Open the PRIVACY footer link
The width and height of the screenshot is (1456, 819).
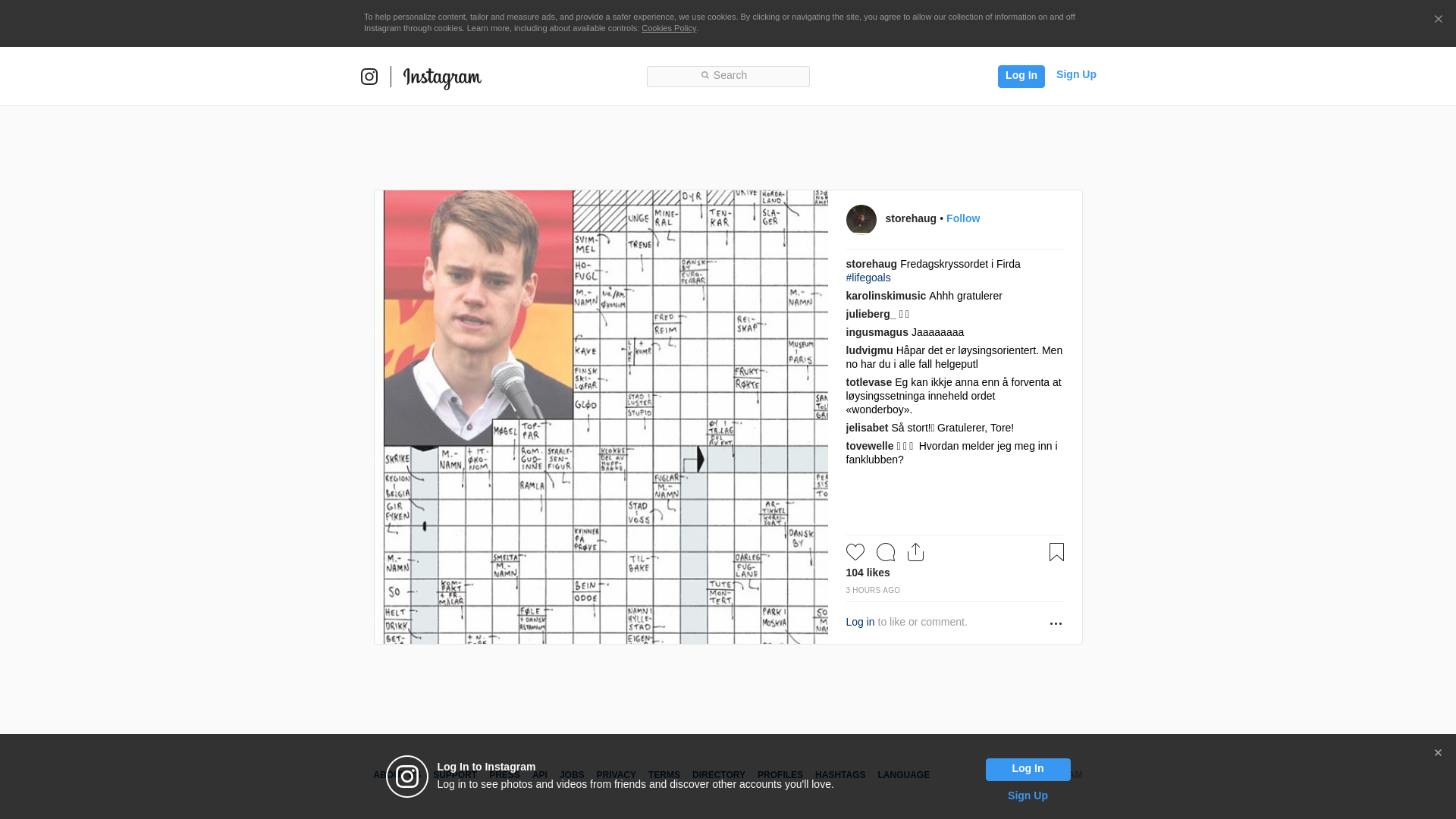[616, 775]
